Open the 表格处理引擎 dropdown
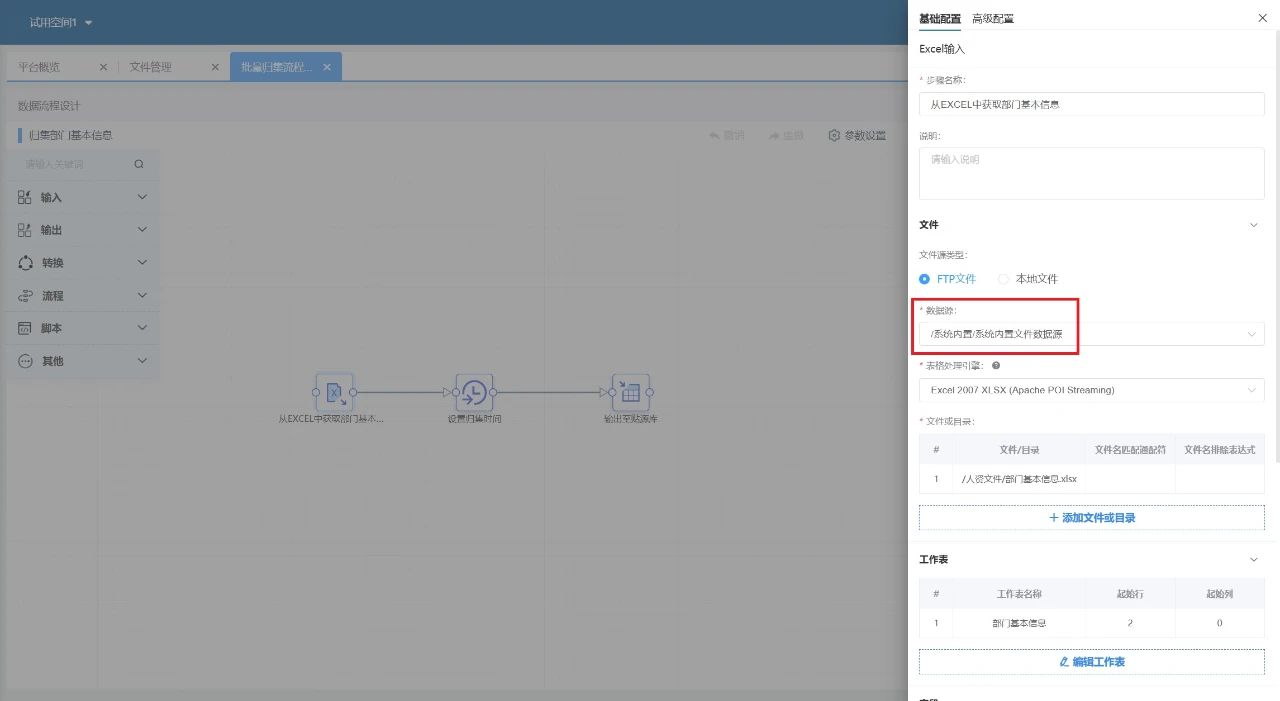The image size is (1280, 701). point(1091,390)
